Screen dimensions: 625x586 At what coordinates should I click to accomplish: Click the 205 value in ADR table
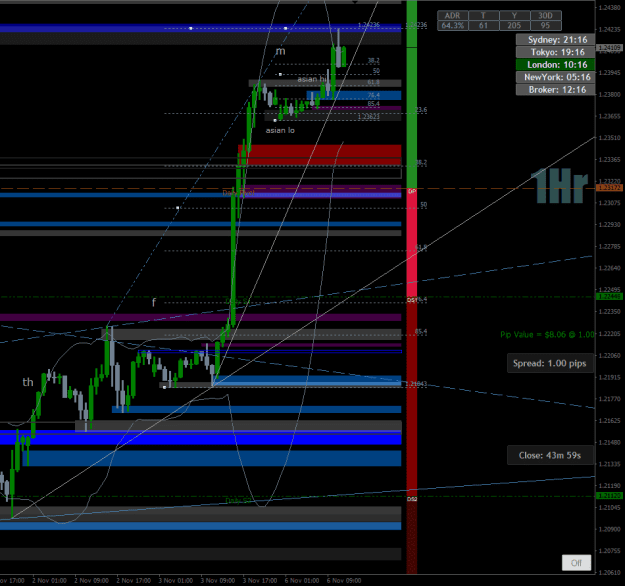(x=514, y=26)
